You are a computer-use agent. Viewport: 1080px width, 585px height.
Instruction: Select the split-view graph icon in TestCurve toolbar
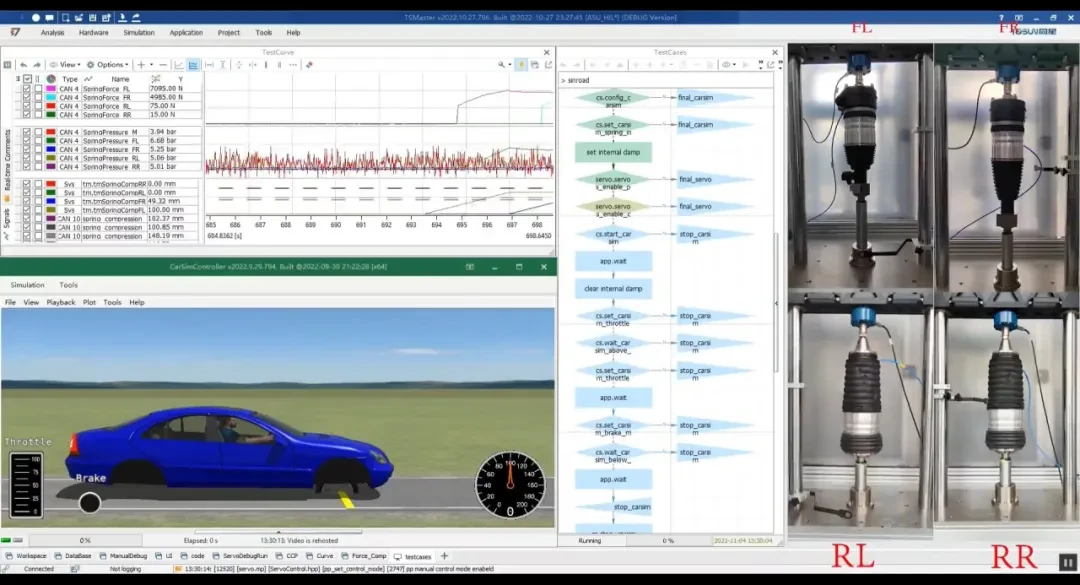click(x=194, y=65)
